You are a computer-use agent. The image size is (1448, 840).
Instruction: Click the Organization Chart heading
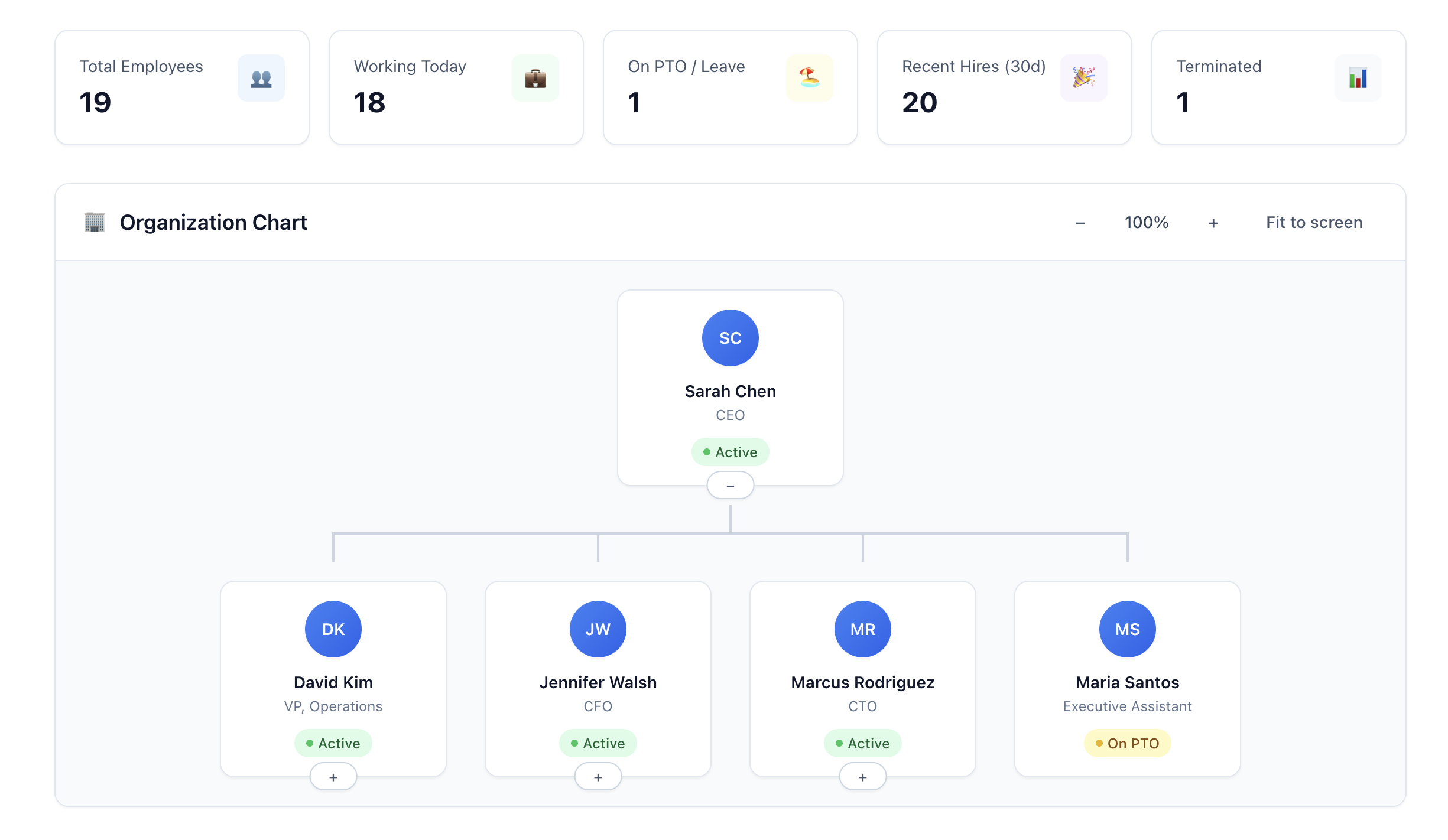(213, 223)
